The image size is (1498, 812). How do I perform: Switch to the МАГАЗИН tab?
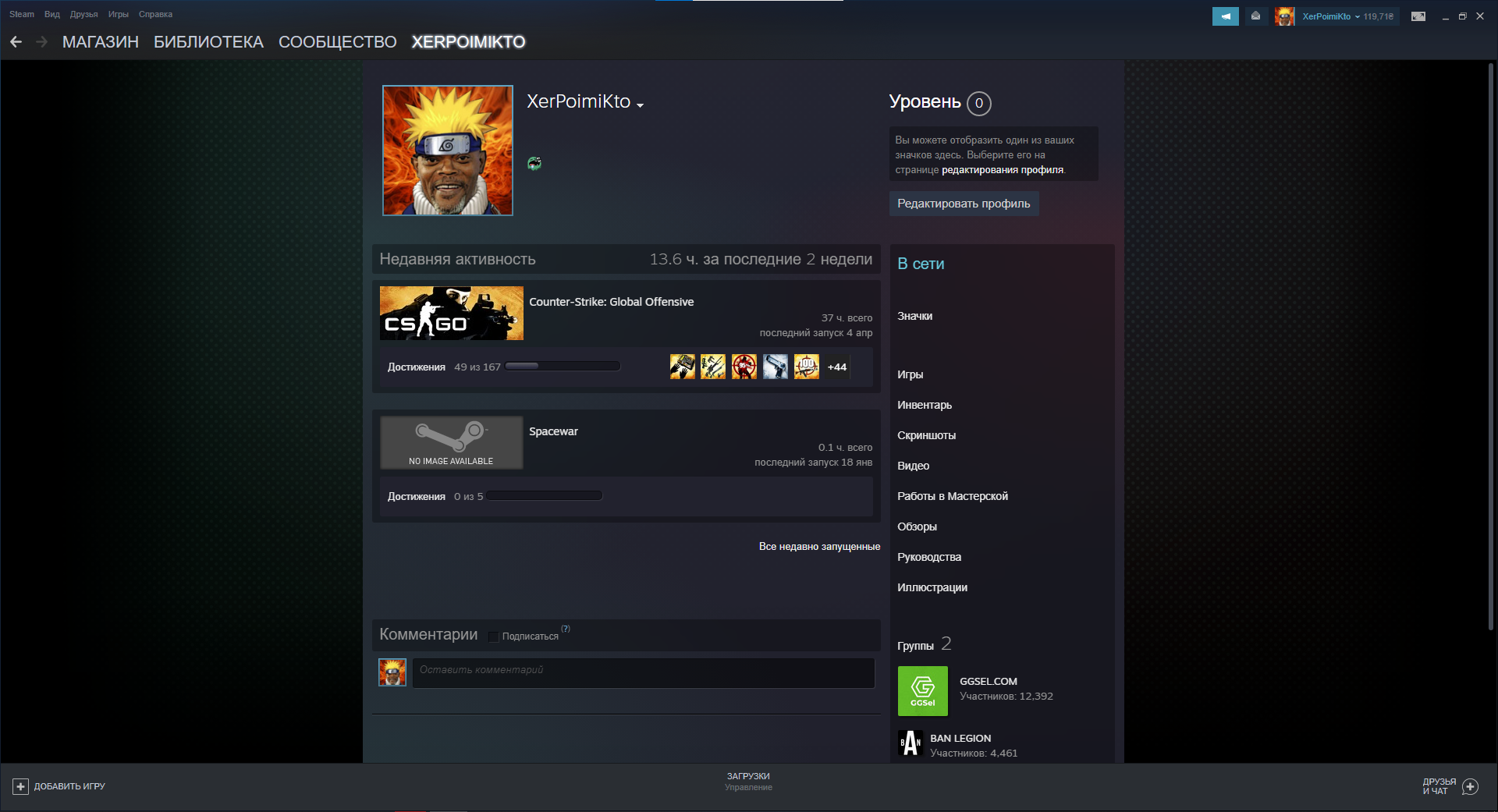click(x=101, y=42)
